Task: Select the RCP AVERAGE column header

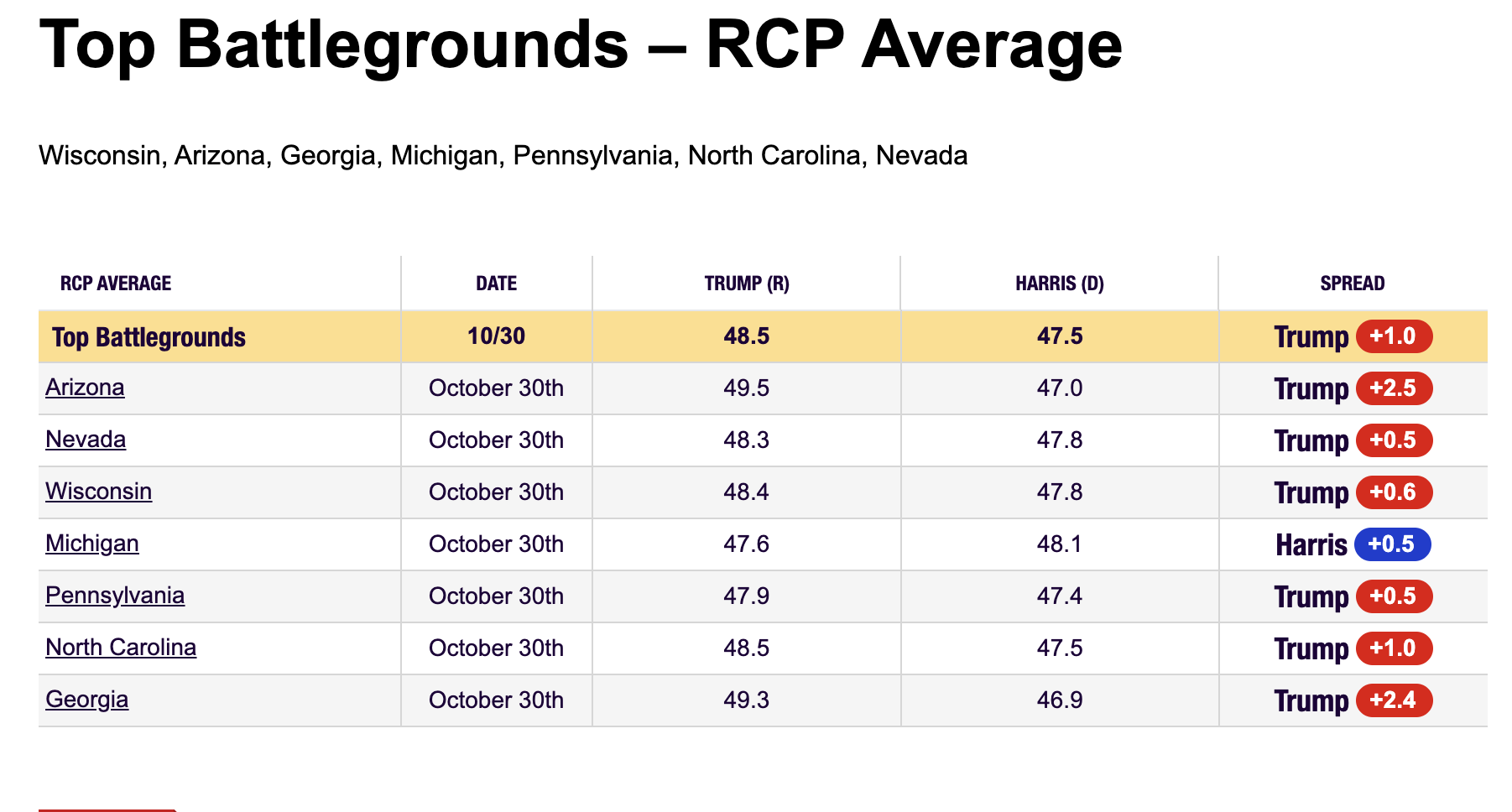Action: pos(116,284)
